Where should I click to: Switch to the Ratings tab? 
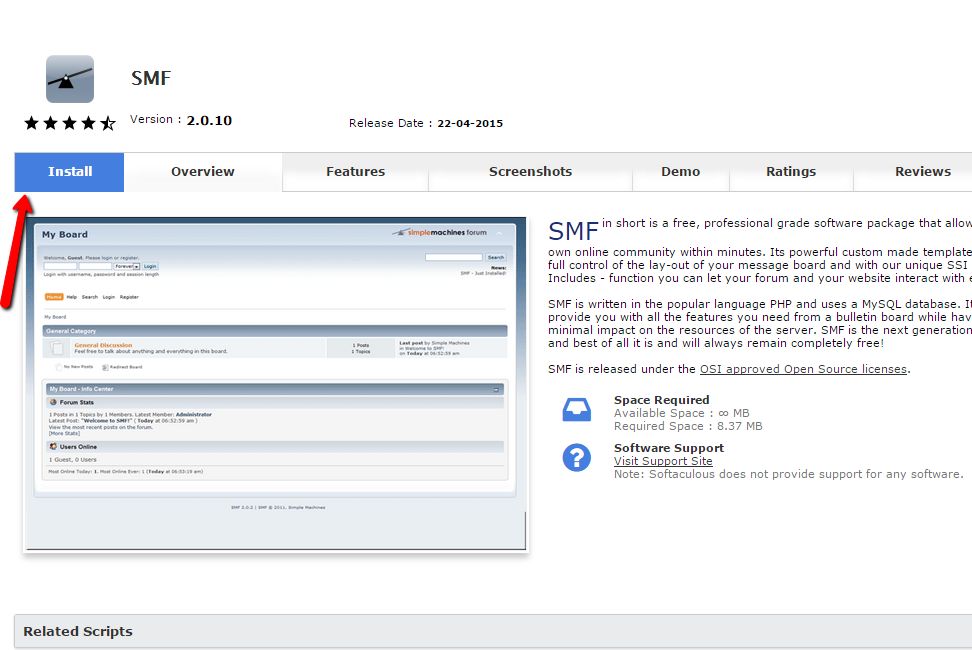click(x=791, y=171)
